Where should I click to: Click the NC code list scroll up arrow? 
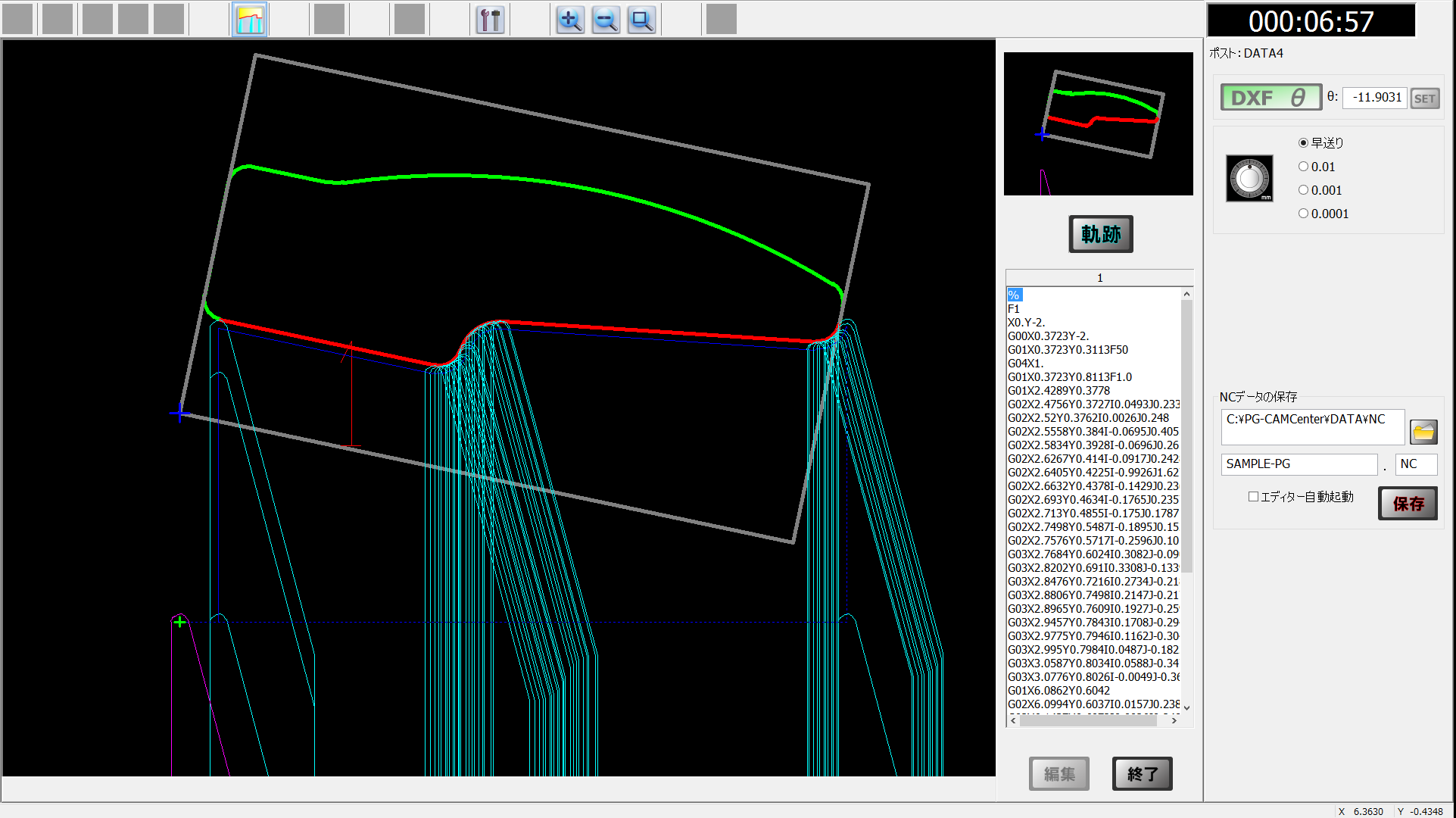(x=1186, y=294)
